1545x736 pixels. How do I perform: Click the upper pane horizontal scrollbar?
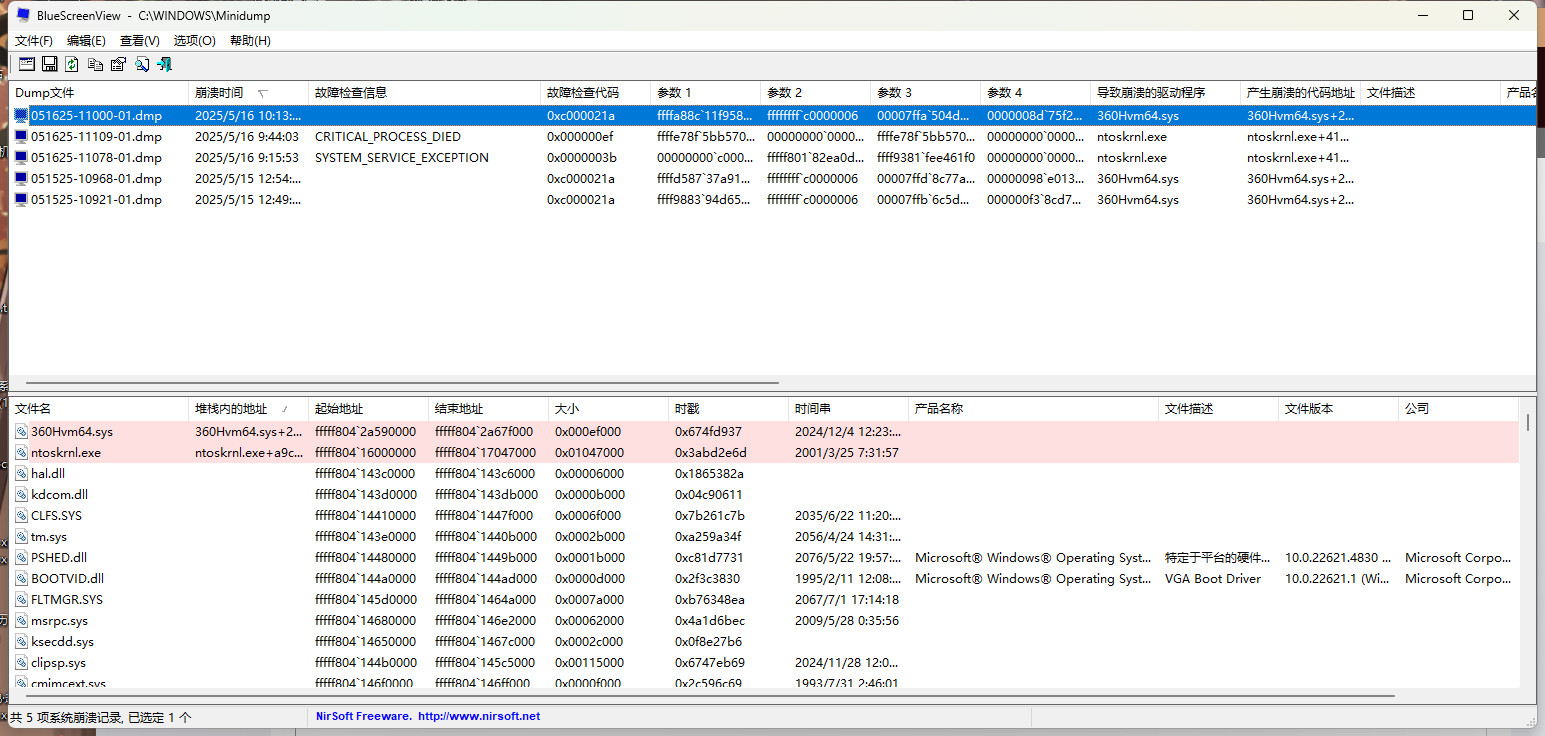(400, 383)
